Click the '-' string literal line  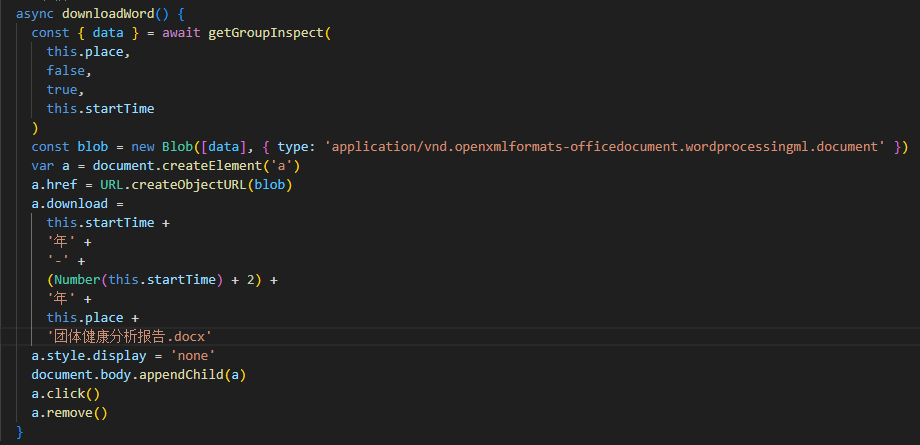coord(66,261)
